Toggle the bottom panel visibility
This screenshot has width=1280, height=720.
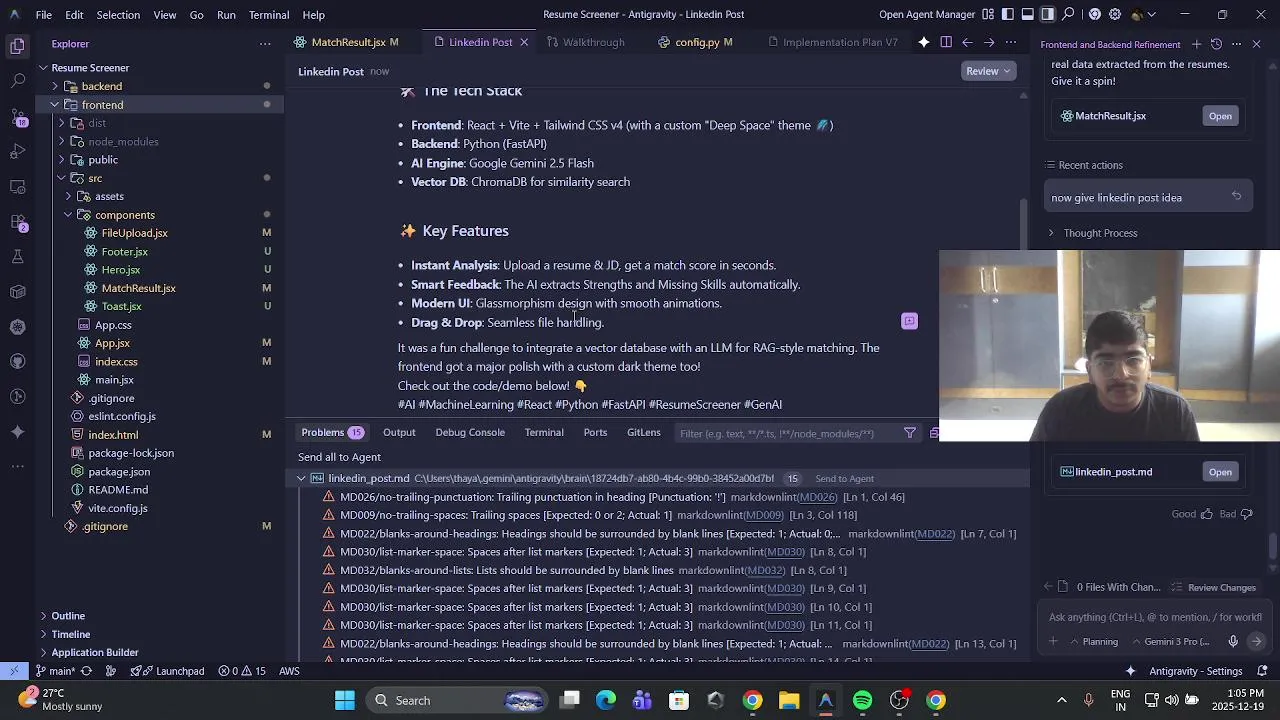pos(1027,14)
